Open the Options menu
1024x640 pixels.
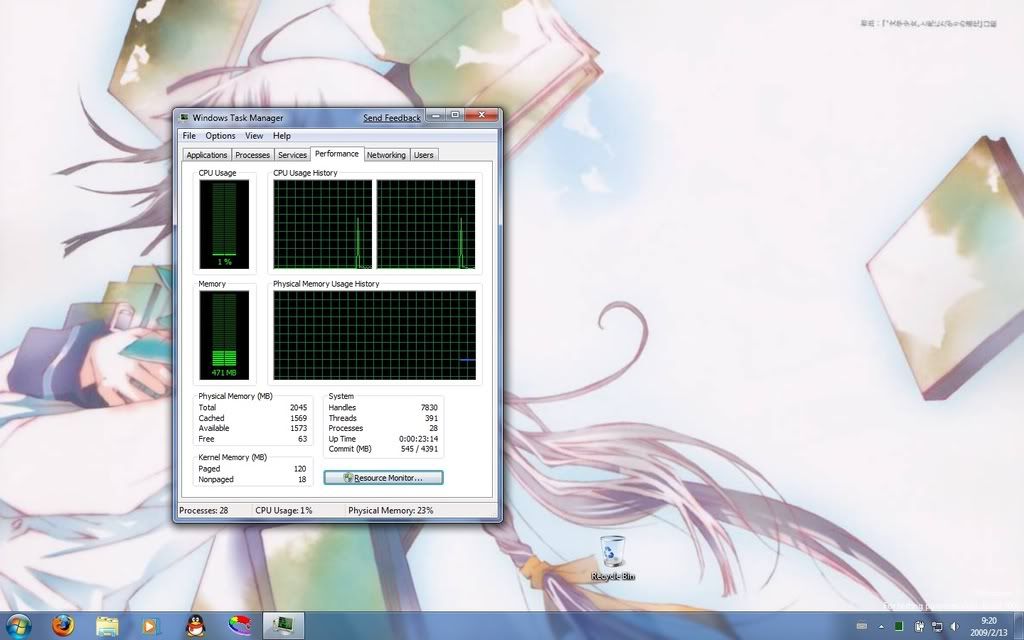[x=220, y=136]
